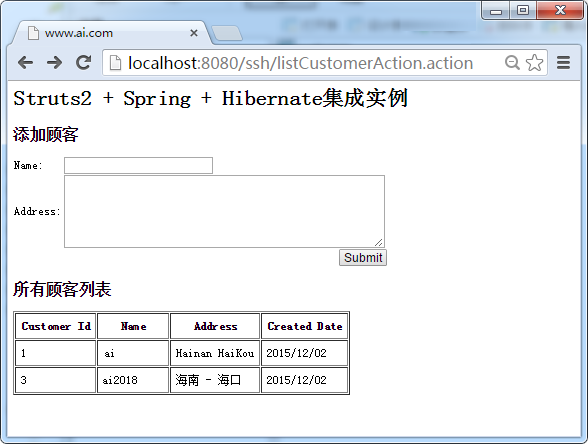The height and width of the screenshot is (444, 588).
Task: Click the Name input field
Action: click(138, 165)
